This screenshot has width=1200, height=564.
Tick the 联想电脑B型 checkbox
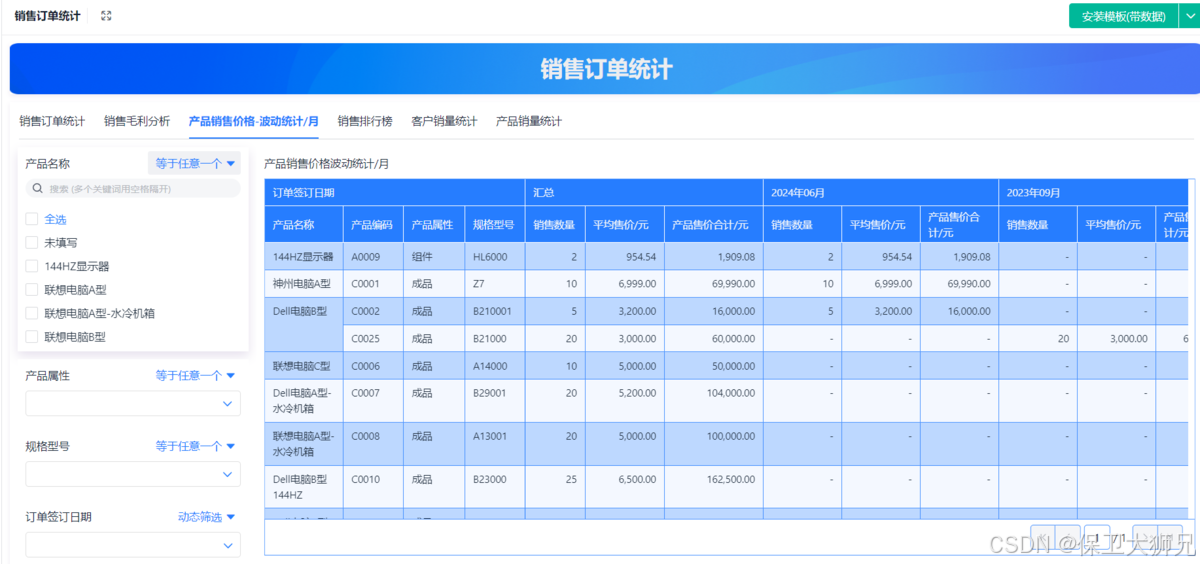tap(32, 337)
